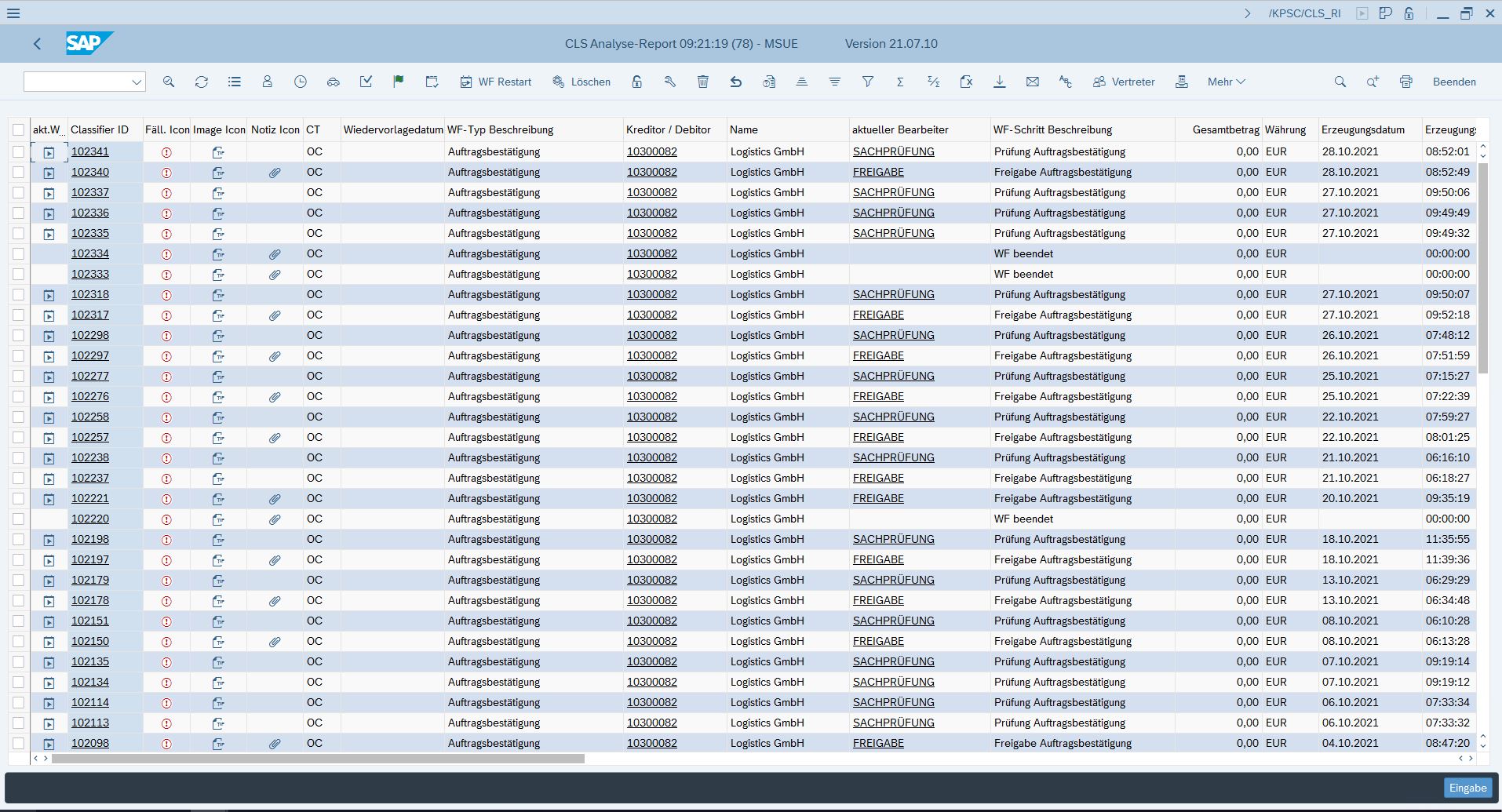Viewport: 1502px width, 812px height.
Task: Click the Refresh icon in toolbar
Action: [202, 82]
